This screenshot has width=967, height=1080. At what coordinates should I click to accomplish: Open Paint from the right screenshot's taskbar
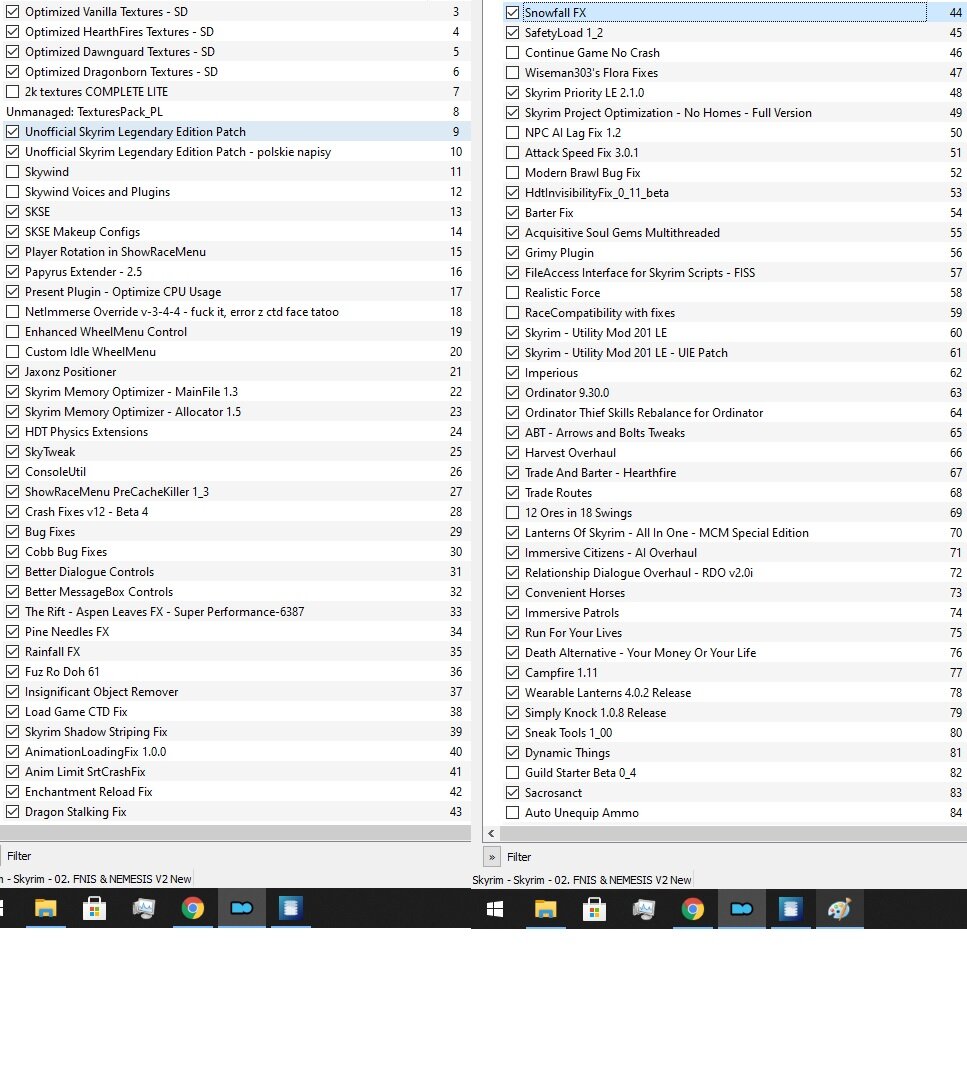click(x=840, y=910)
